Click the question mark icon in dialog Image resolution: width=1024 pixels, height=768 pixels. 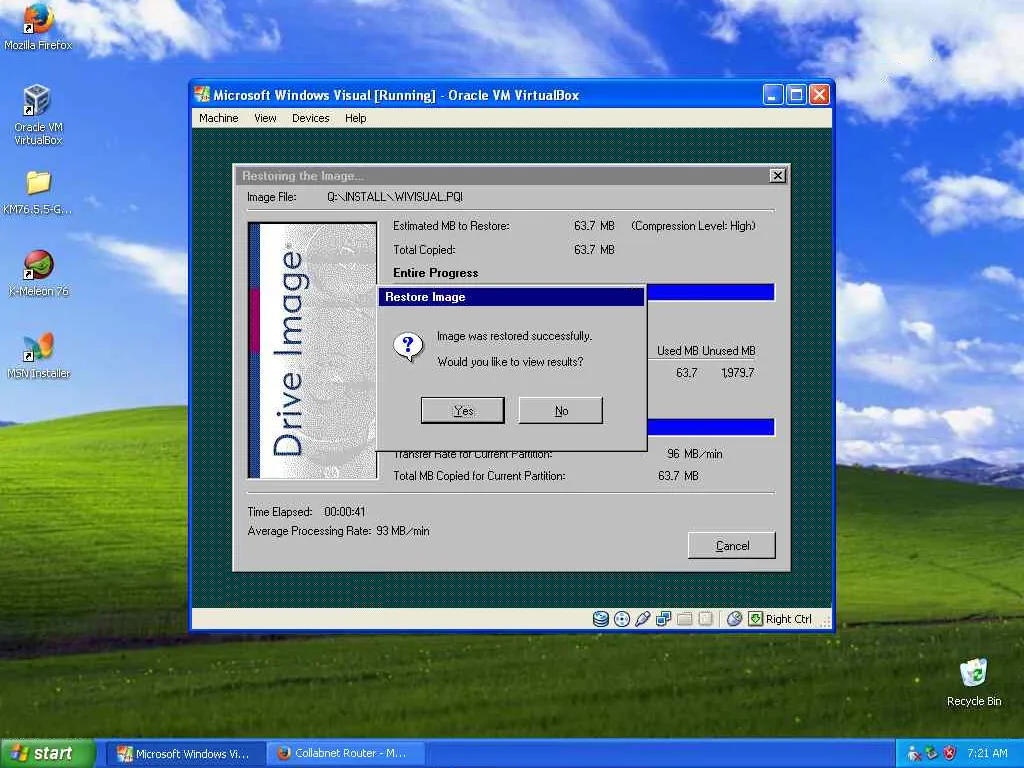tap(409, 346)
